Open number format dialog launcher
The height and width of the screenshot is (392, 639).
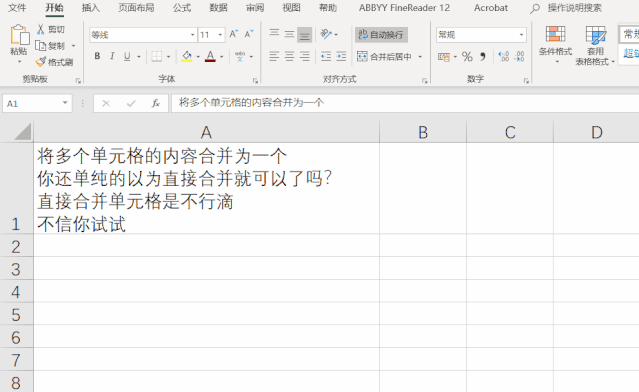click(x=526, y=81)
